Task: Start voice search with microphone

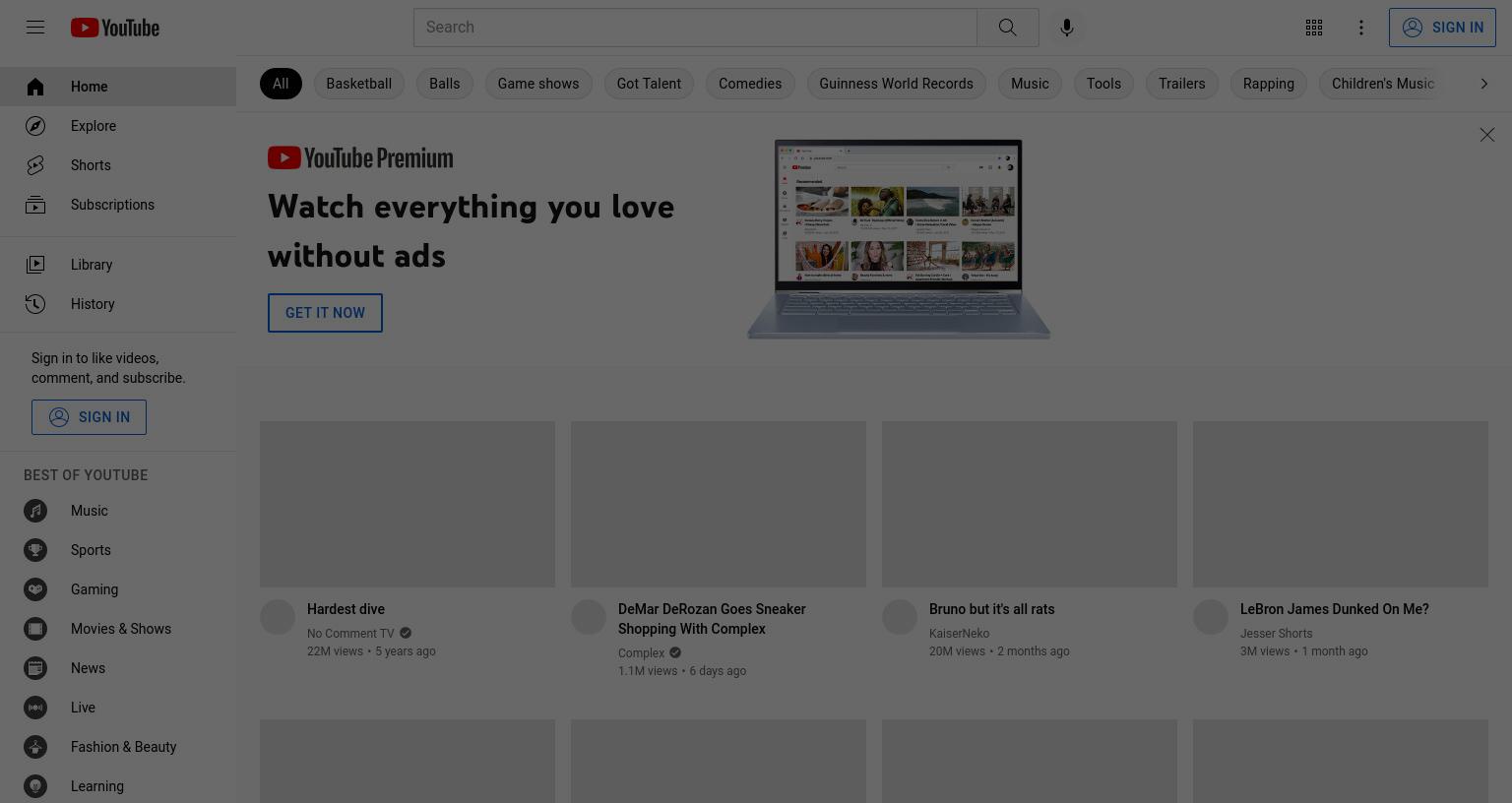Action: coord(1066,28)
